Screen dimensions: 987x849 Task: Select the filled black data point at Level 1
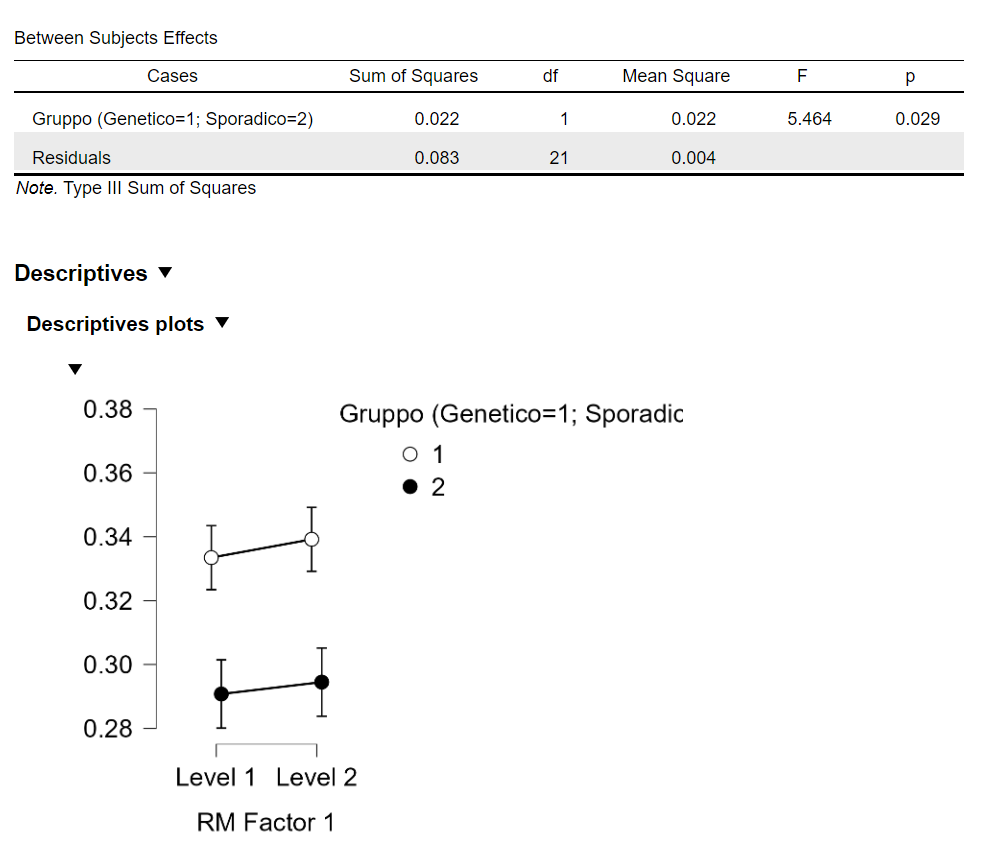pyautogui.click(x=221, y=694)
